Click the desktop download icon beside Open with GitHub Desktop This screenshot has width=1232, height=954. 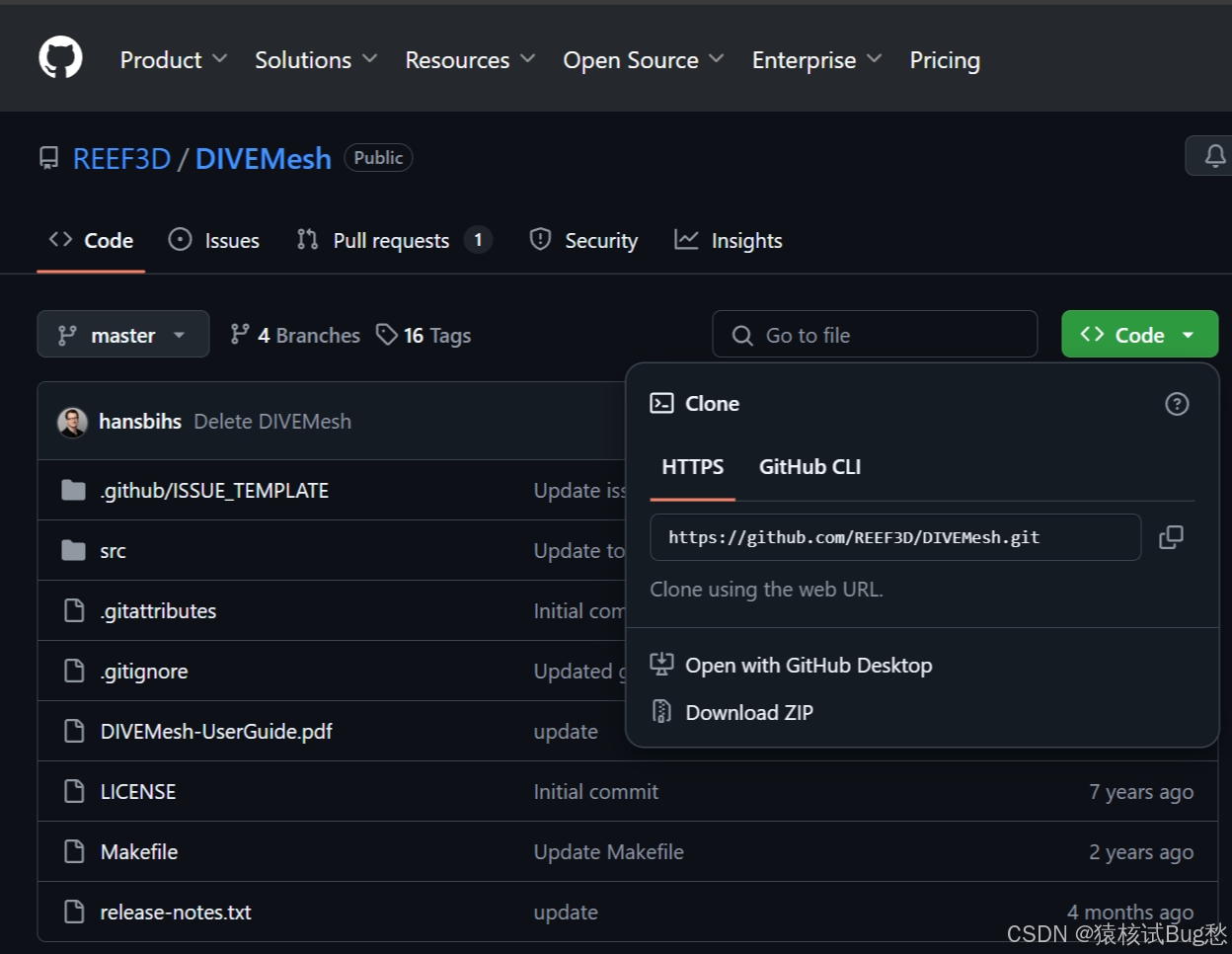pyautogui.click(x=661, y=664)
